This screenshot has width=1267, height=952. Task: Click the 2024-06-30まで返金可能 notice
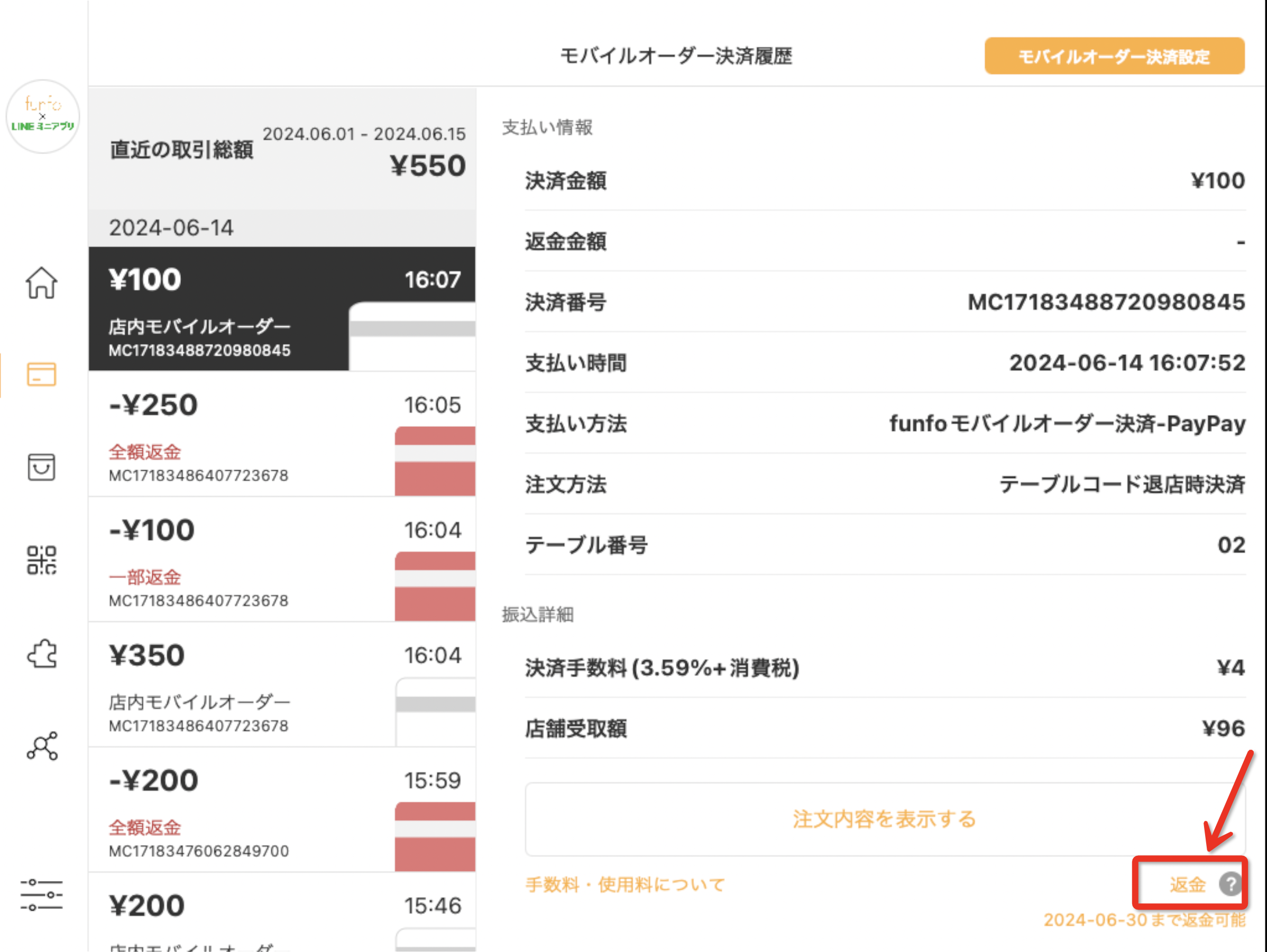tap(1144, 920)
